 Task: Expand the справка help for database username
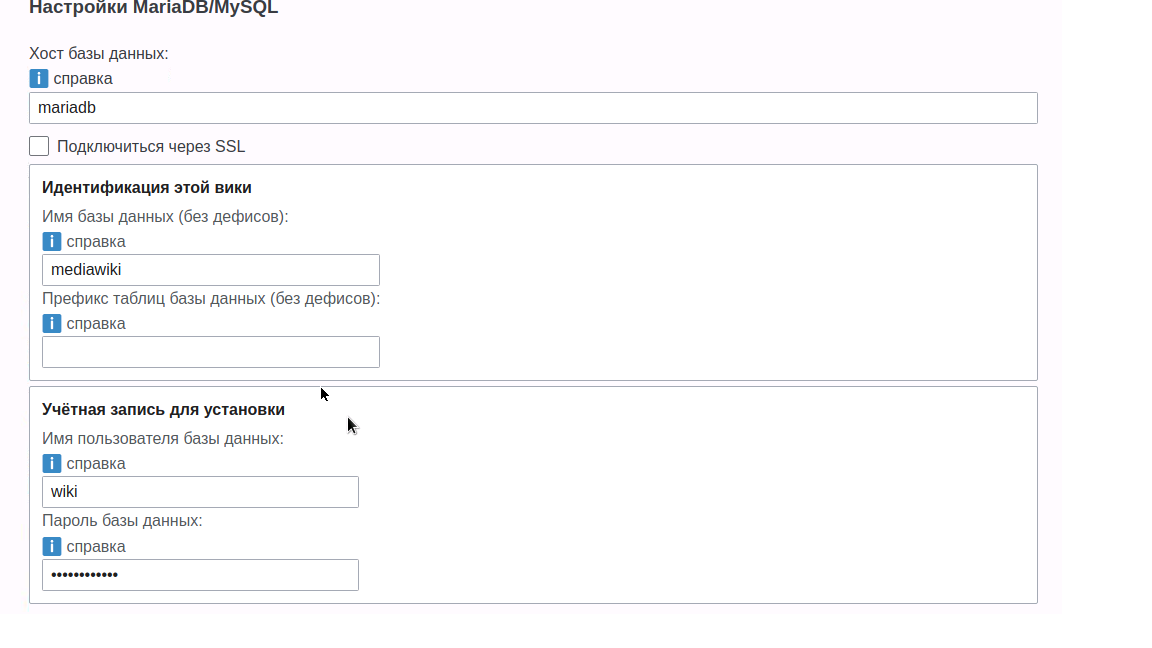coord(96,463)
